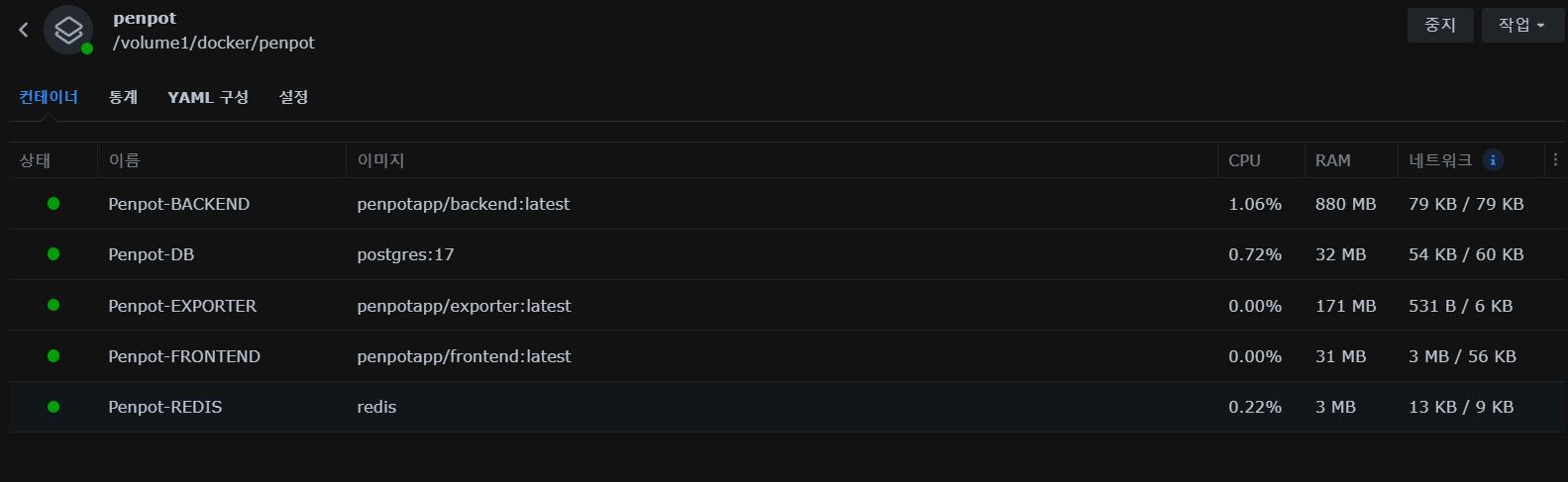Screen dimensions: 1568x482
Task: Click the 이름 column header
Action: point(124,160)
